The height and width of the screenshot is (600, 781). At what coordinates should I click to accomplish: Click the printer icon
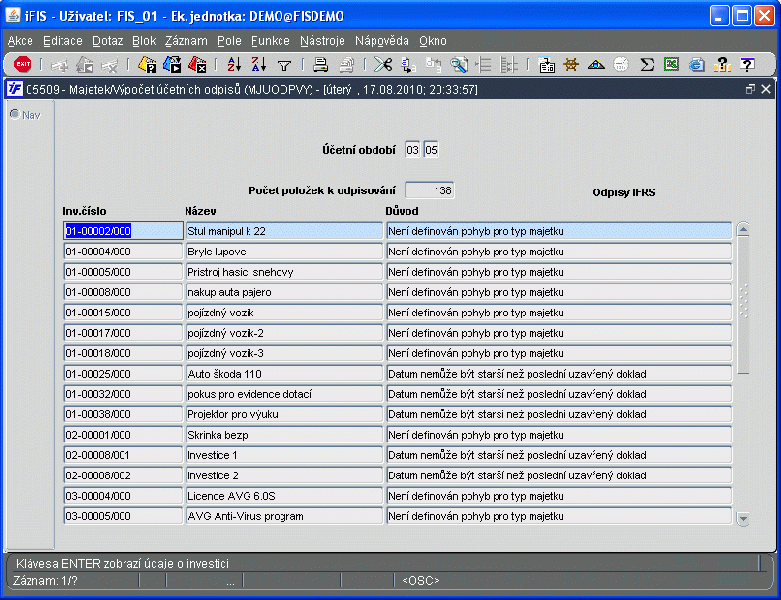pyautogui.click(x=320, y=65)
